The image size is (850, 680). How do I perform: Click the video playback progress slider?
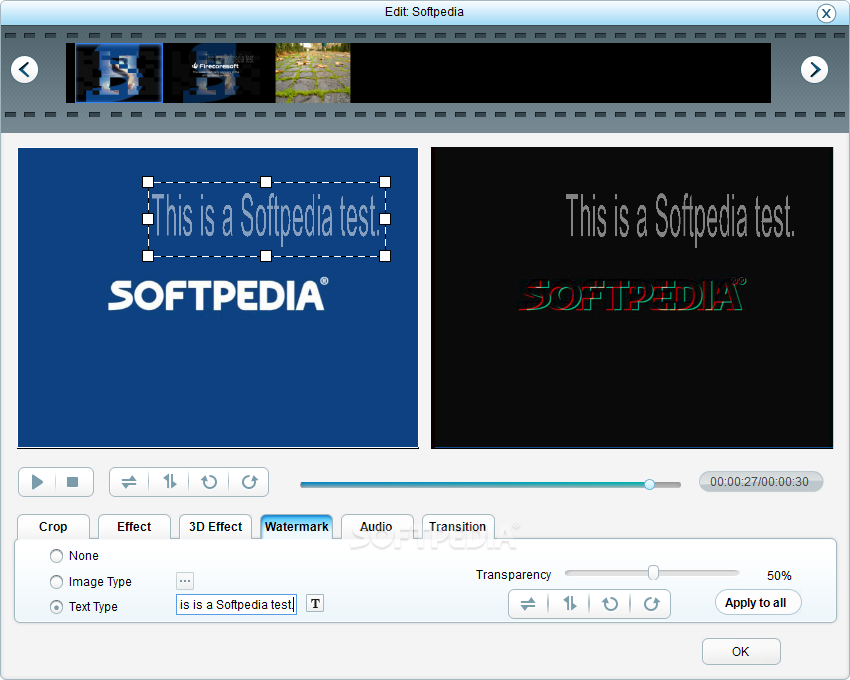tap(490, 484)
